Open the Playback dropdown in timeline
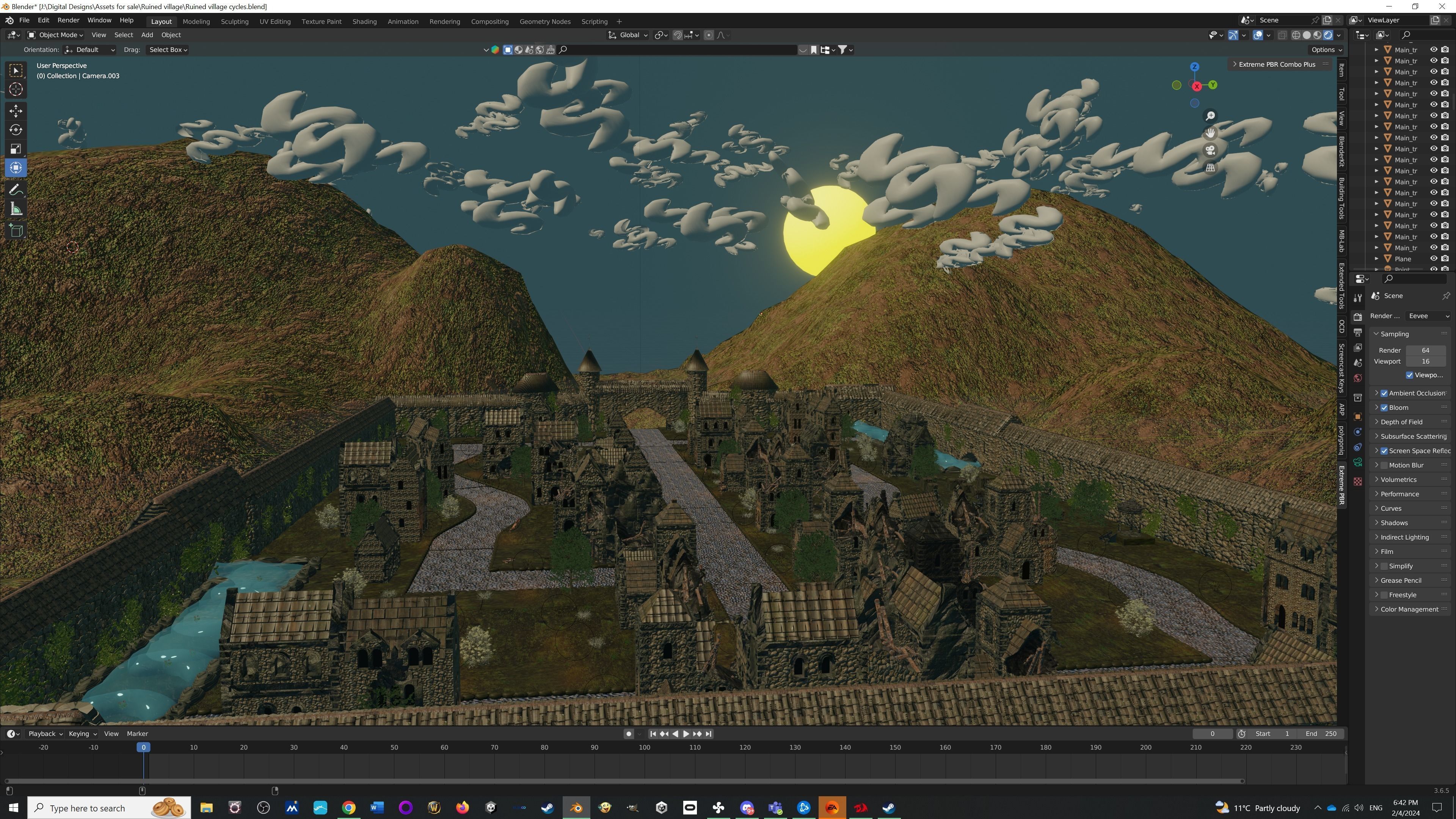The width and height of the screenshot is (1456, 819). (x=45, y=734)
